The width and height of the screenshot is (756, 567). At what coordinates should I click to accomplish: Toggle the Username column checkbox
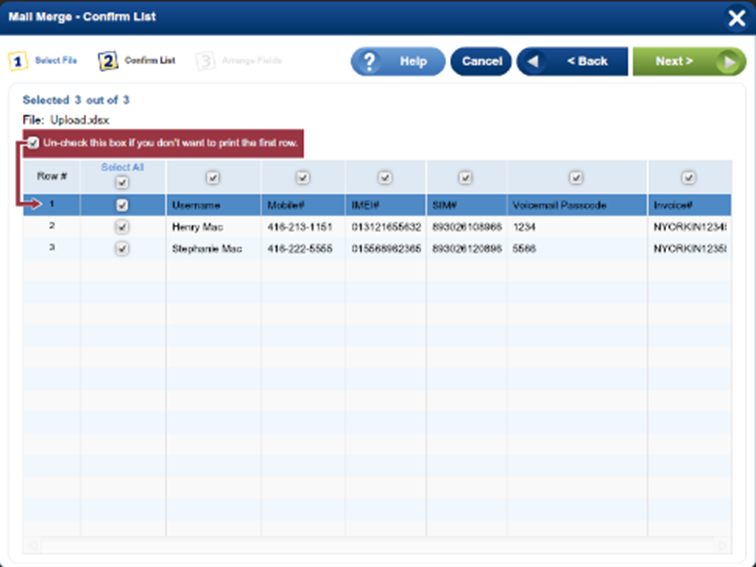(212, 178)
